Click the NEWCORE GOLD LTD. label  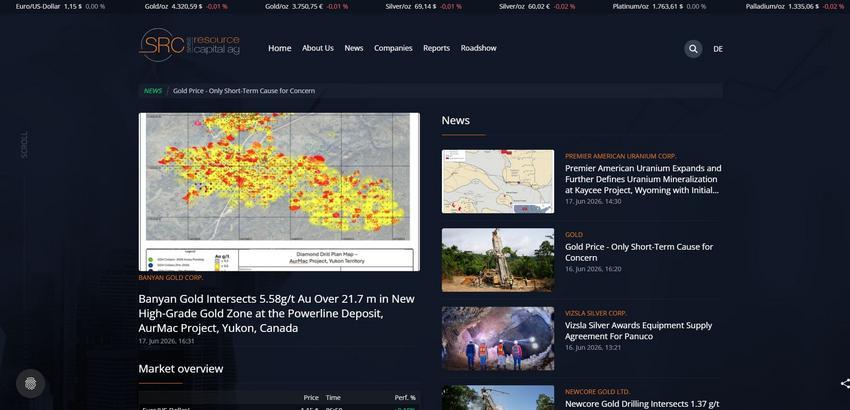click(597, 392)
